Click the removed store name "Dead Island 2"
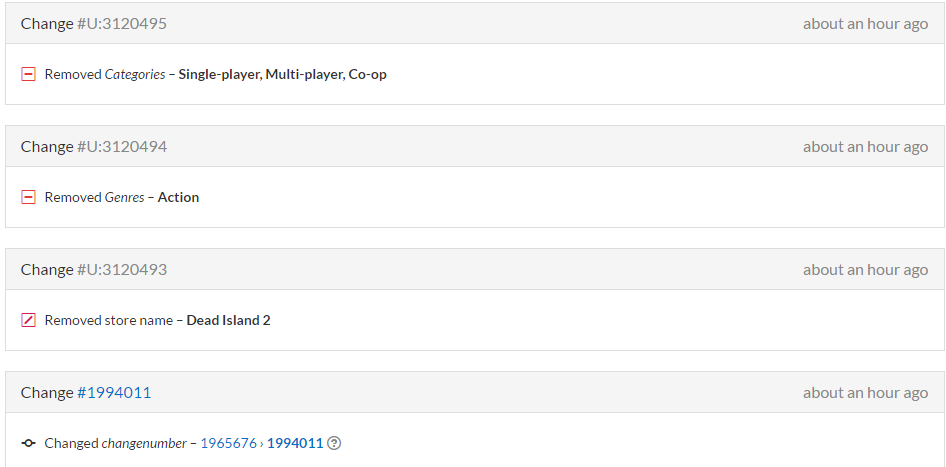Image resolution: width=946 pixels, height=467 pixels. tap(228, 320)
